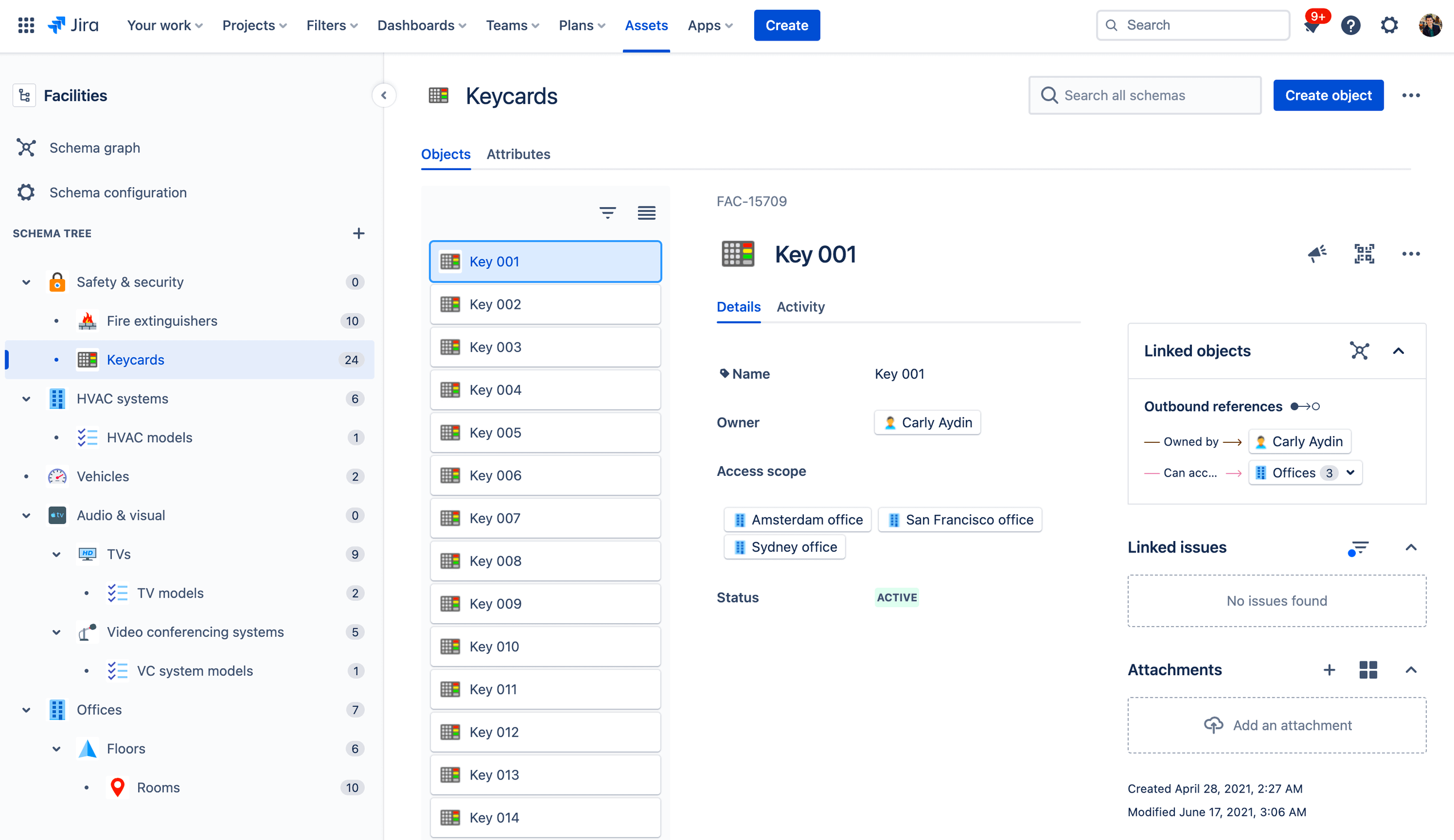
Task: Click the list view icon next to filter
Action: (647, 212)
